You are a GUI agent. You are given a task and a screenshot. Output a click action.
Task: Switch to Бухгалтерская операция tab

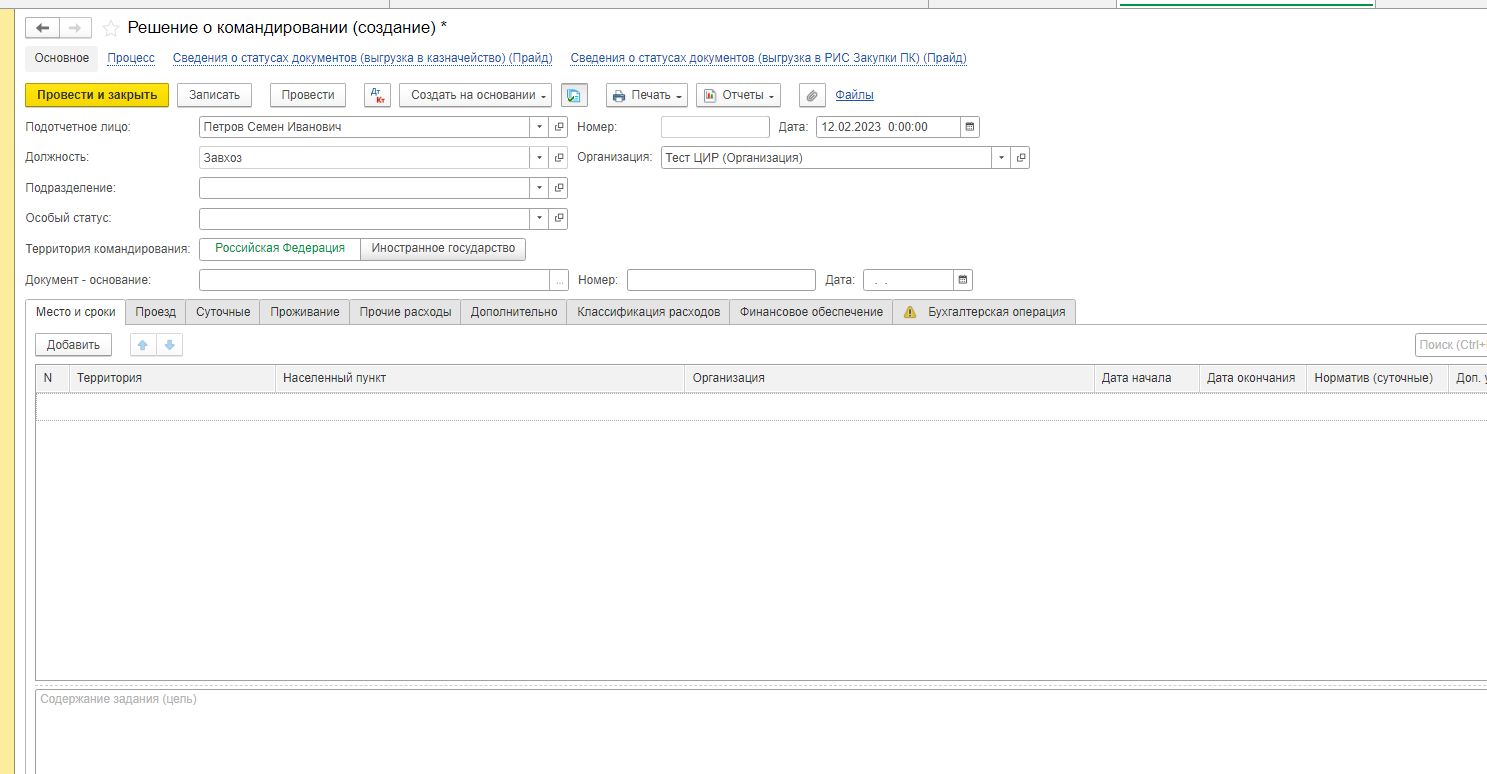click(985, 312)
